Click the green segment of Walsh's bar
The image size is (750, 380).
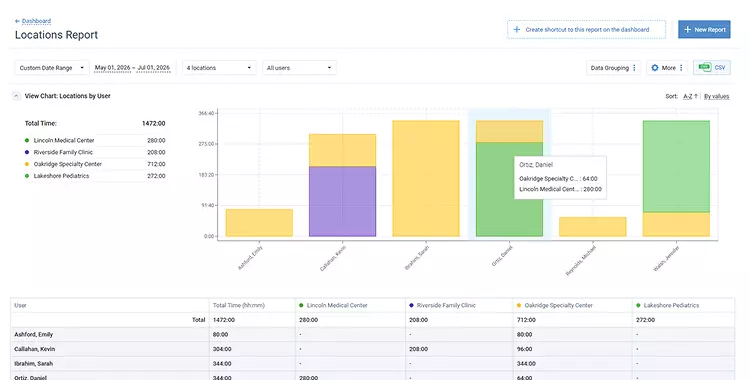point(676,167)
